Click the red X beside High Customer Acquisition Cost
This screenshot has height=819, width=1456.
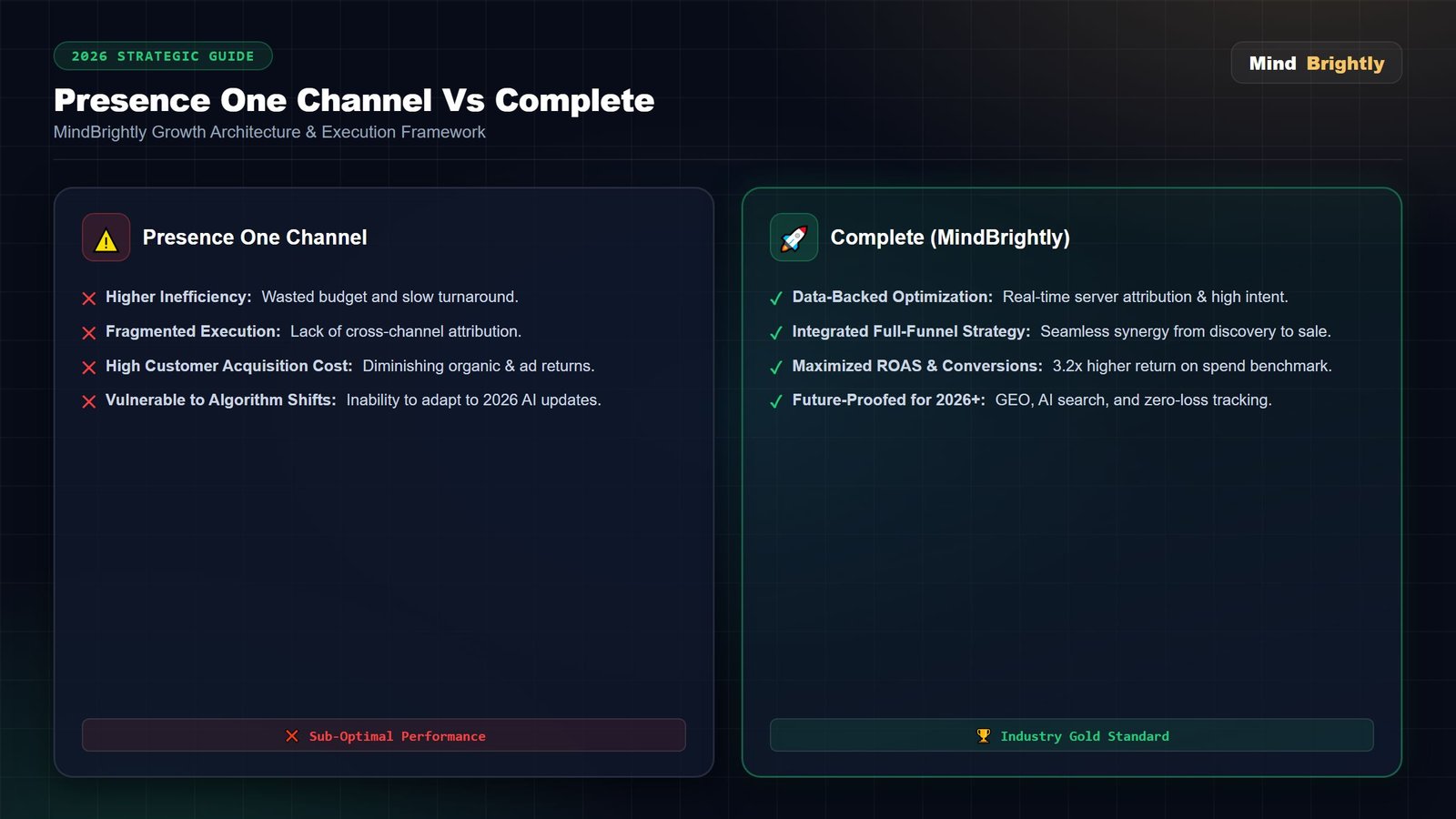(x=89, y=368)
